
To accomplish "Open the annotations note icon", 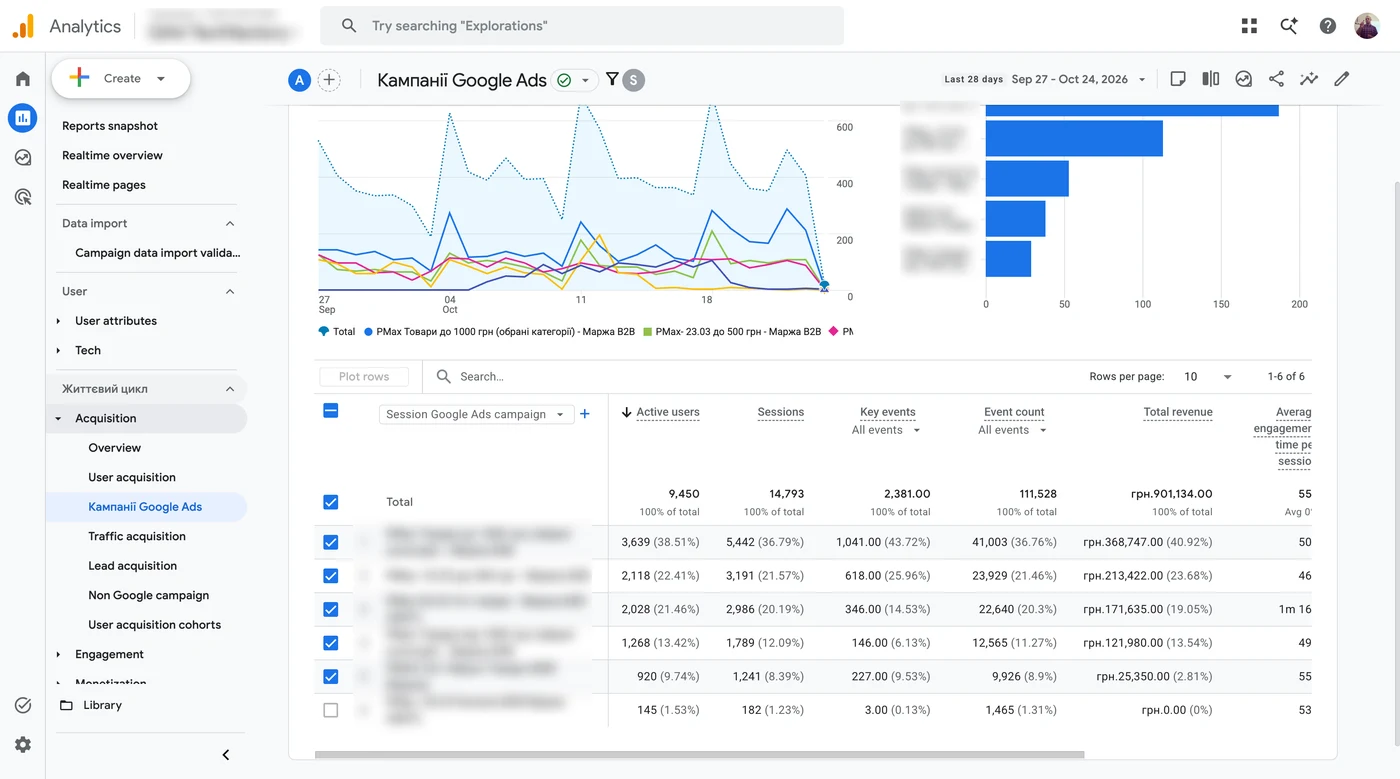I will tap(1178, 79).
